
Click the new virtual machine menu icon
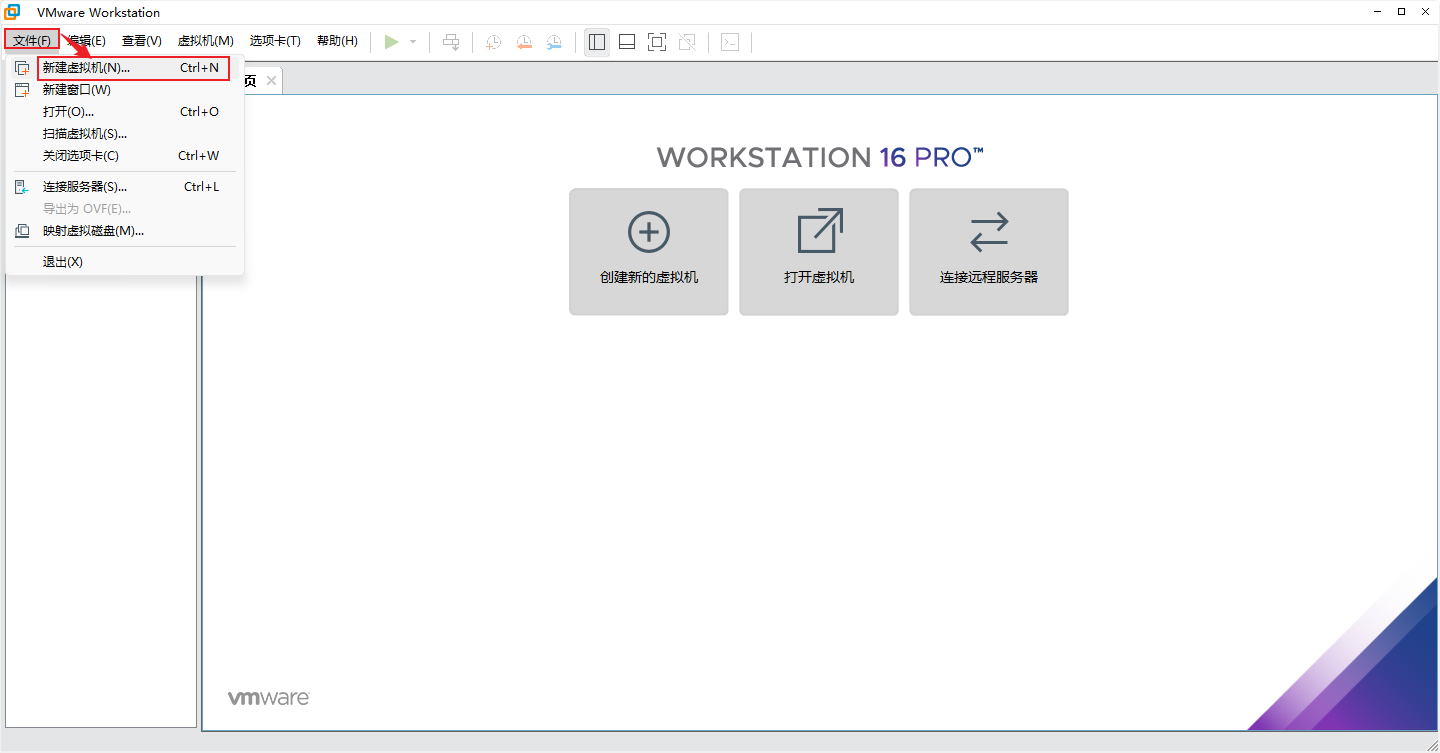22,68
